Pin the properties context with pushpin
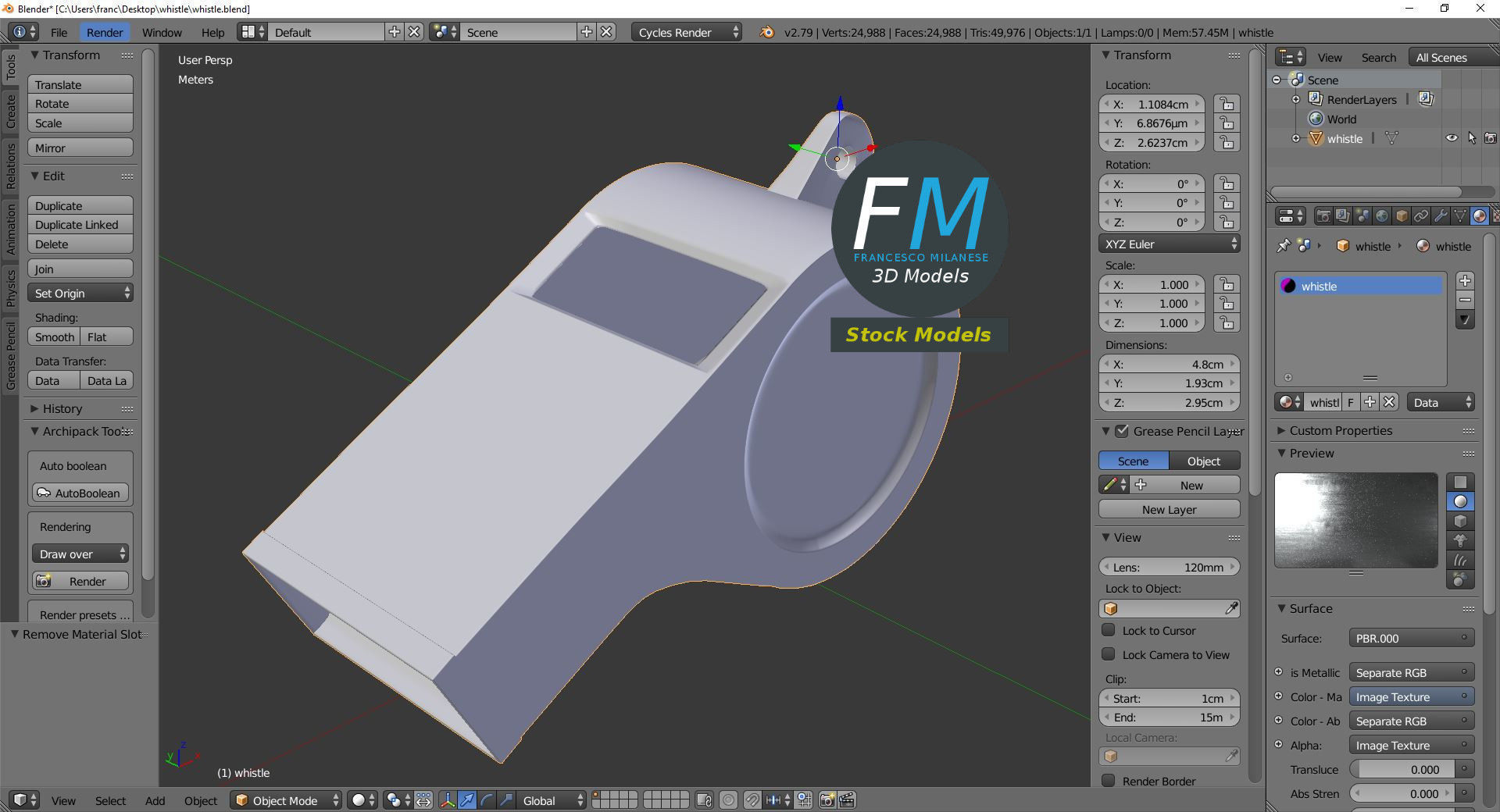 point(1284,246)
